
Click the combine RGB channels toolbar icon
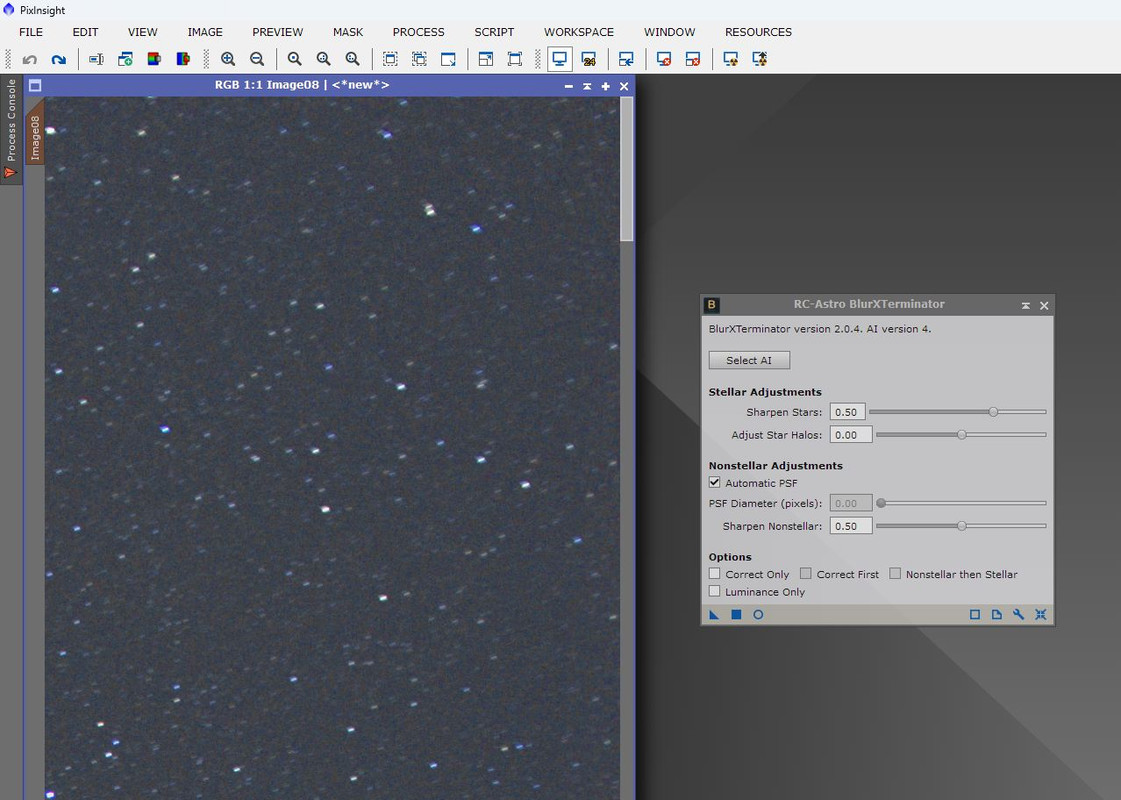tap(183, 59)
